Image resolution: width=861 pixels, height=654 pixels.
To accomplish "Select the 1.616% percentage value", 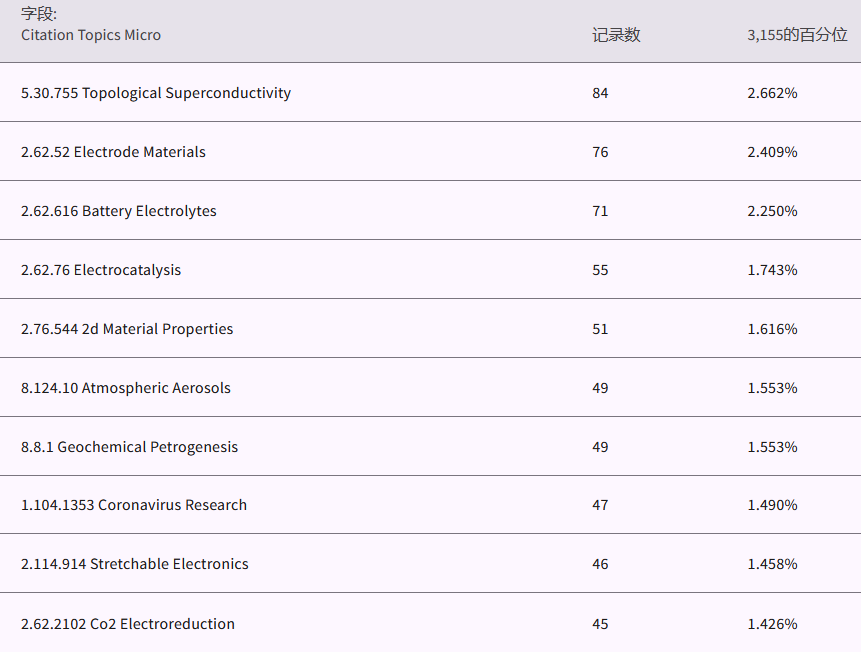I will coord(772,329).
